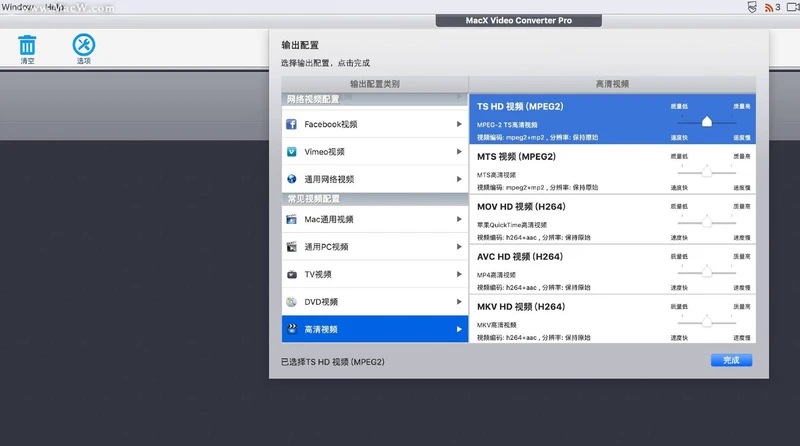Select 通用PC视频 category
This screenshot has height=446, width=800.
click(x=375, y=247)
